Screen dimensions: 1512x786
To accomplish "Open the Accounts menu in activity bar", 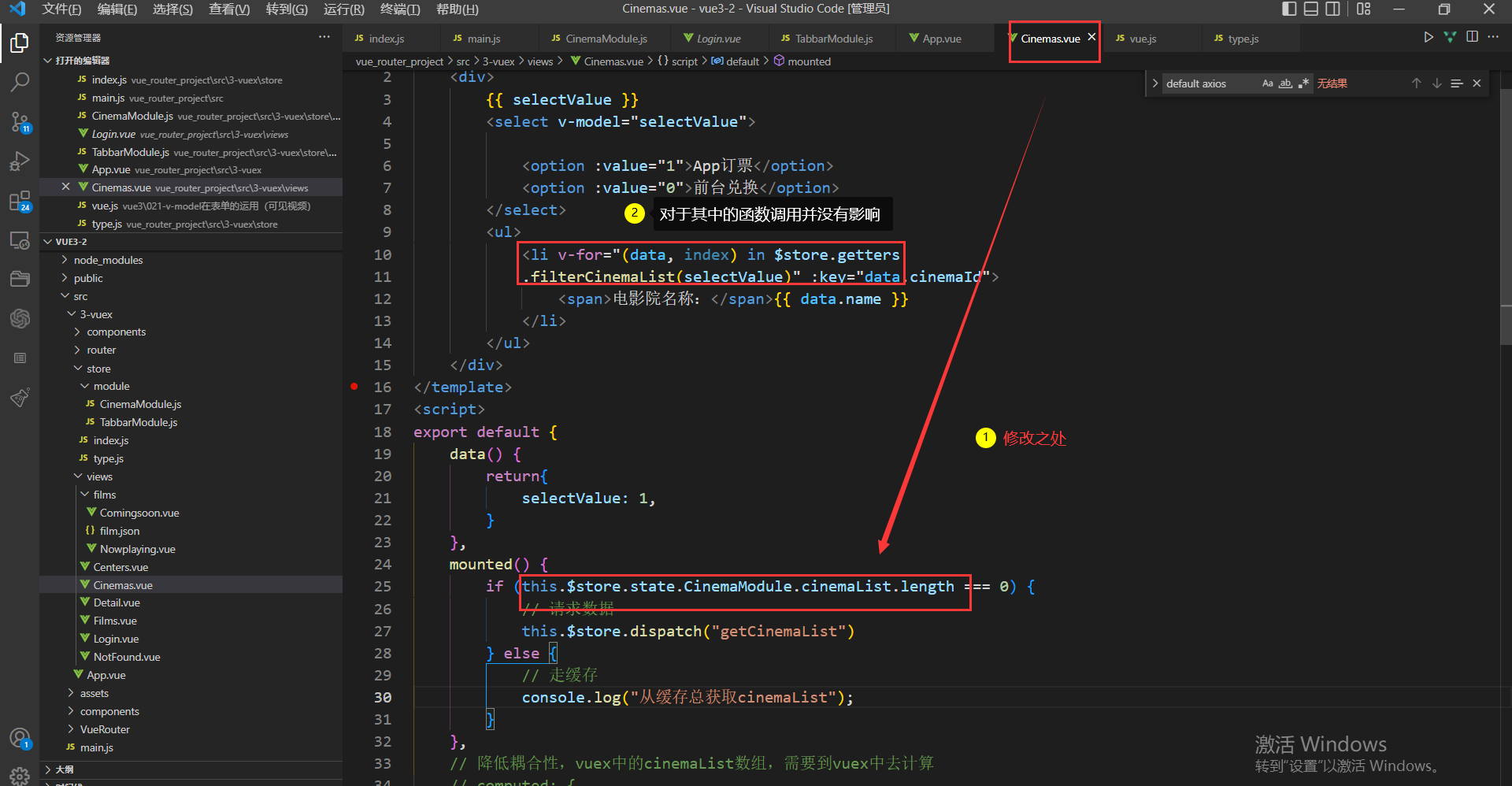I will 20,739.
